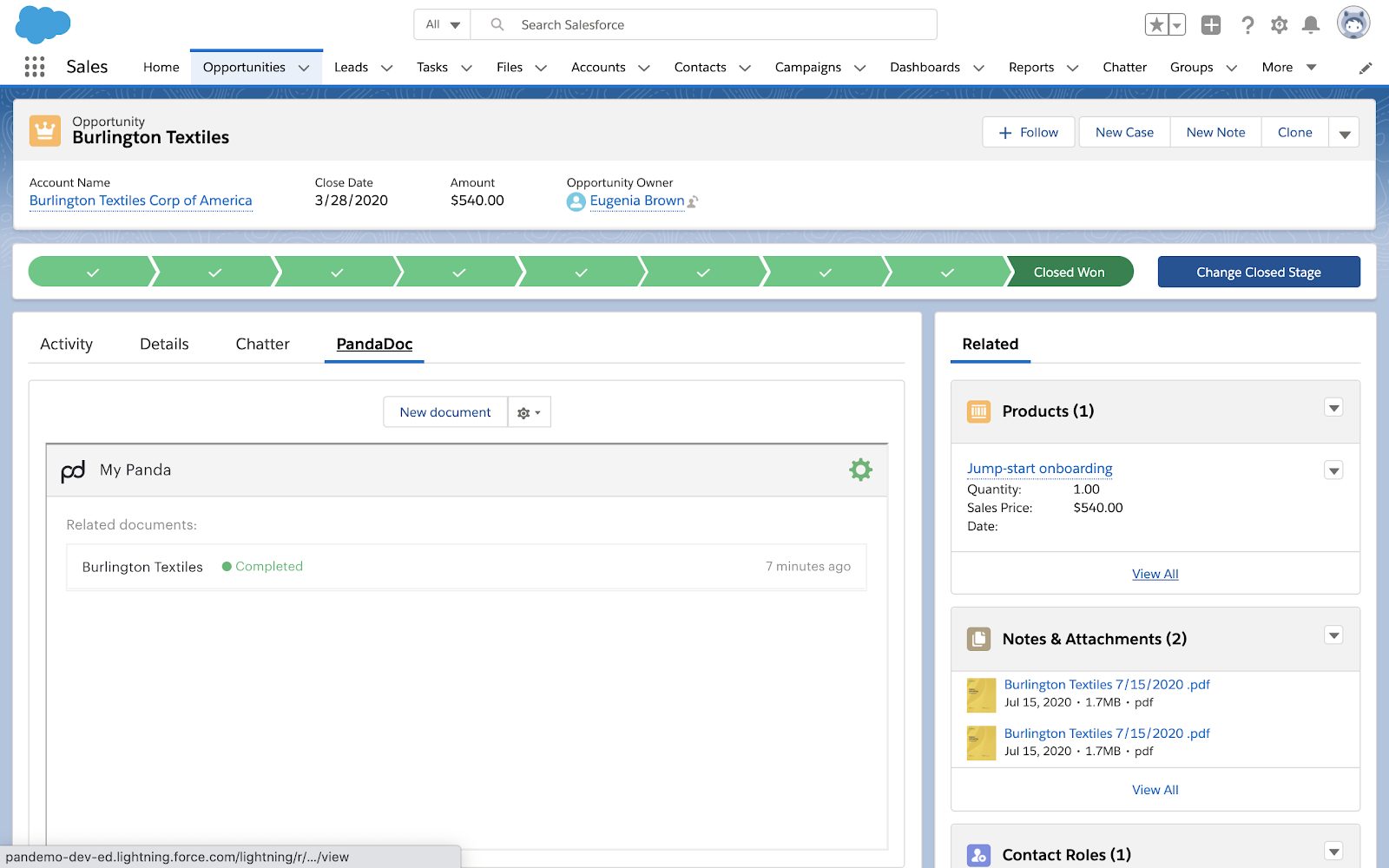This screenshot has width=1389, height=868.
Task: Open notifications via the bell icon
Action: (x=1311, y=25)
